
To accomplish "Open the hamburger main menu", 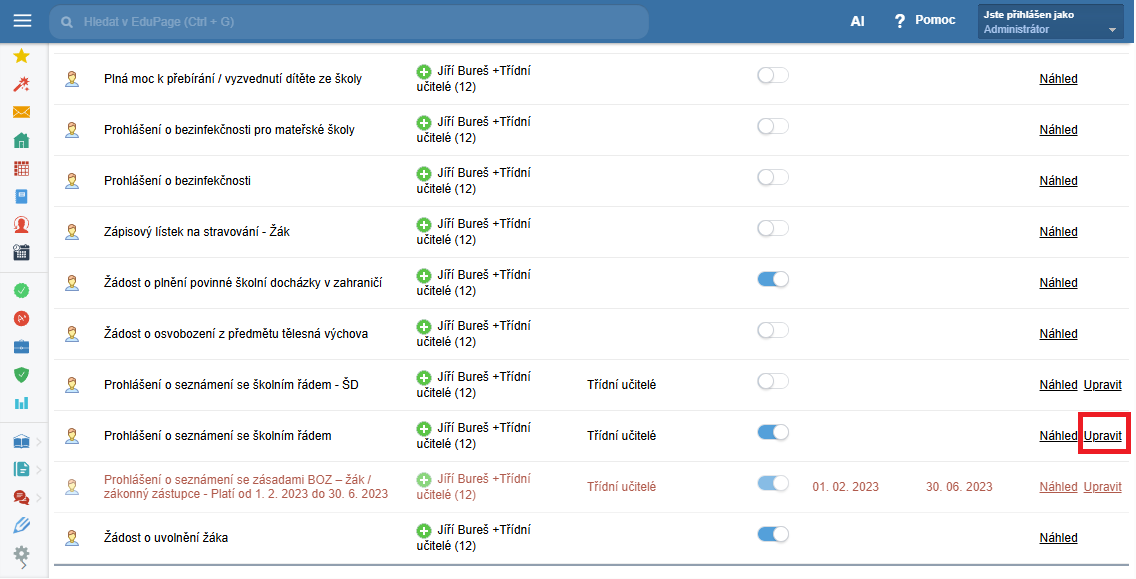I will pos(22,21).
